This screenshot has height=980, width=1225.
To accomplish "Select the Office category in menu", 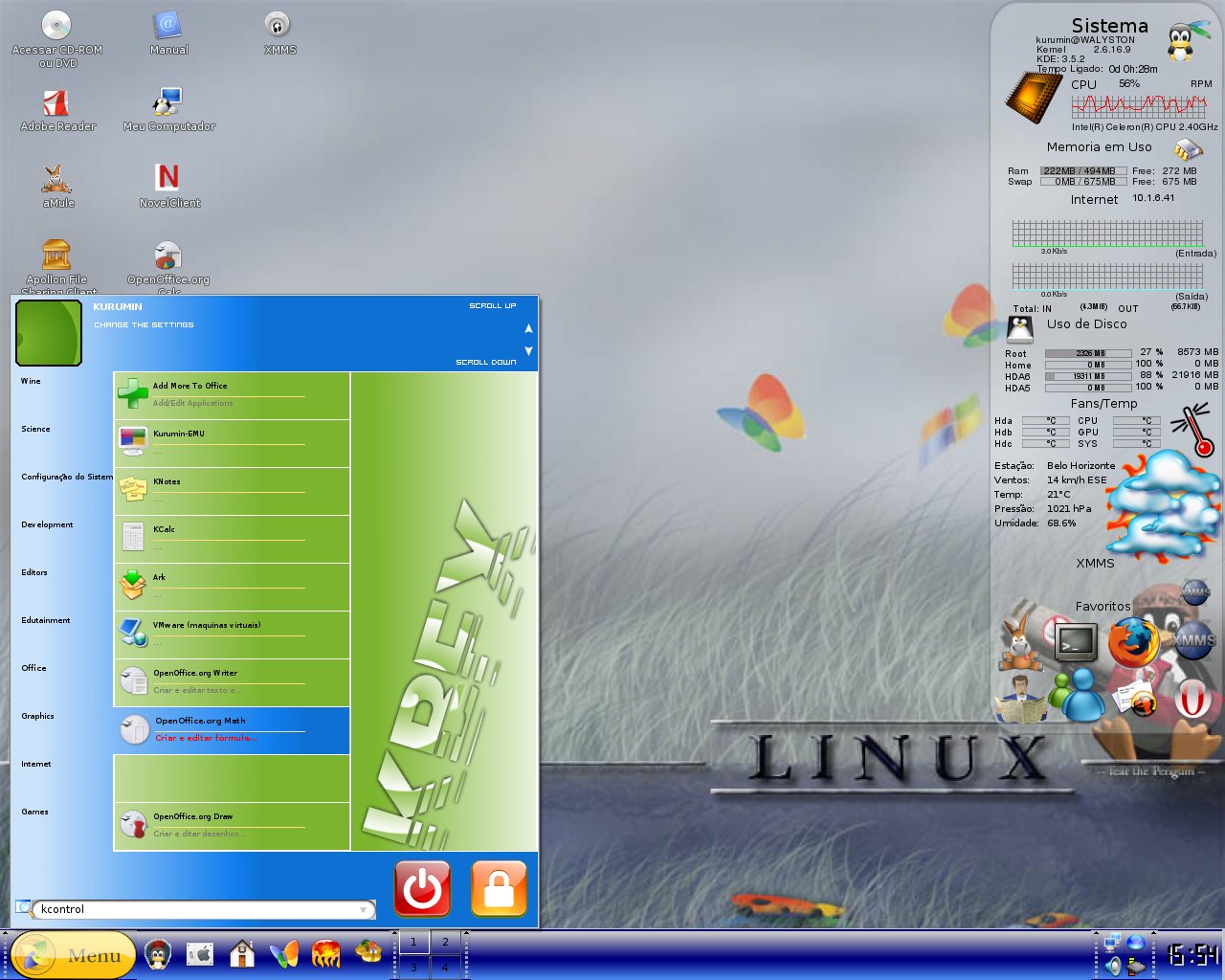I will coord(33,668).
